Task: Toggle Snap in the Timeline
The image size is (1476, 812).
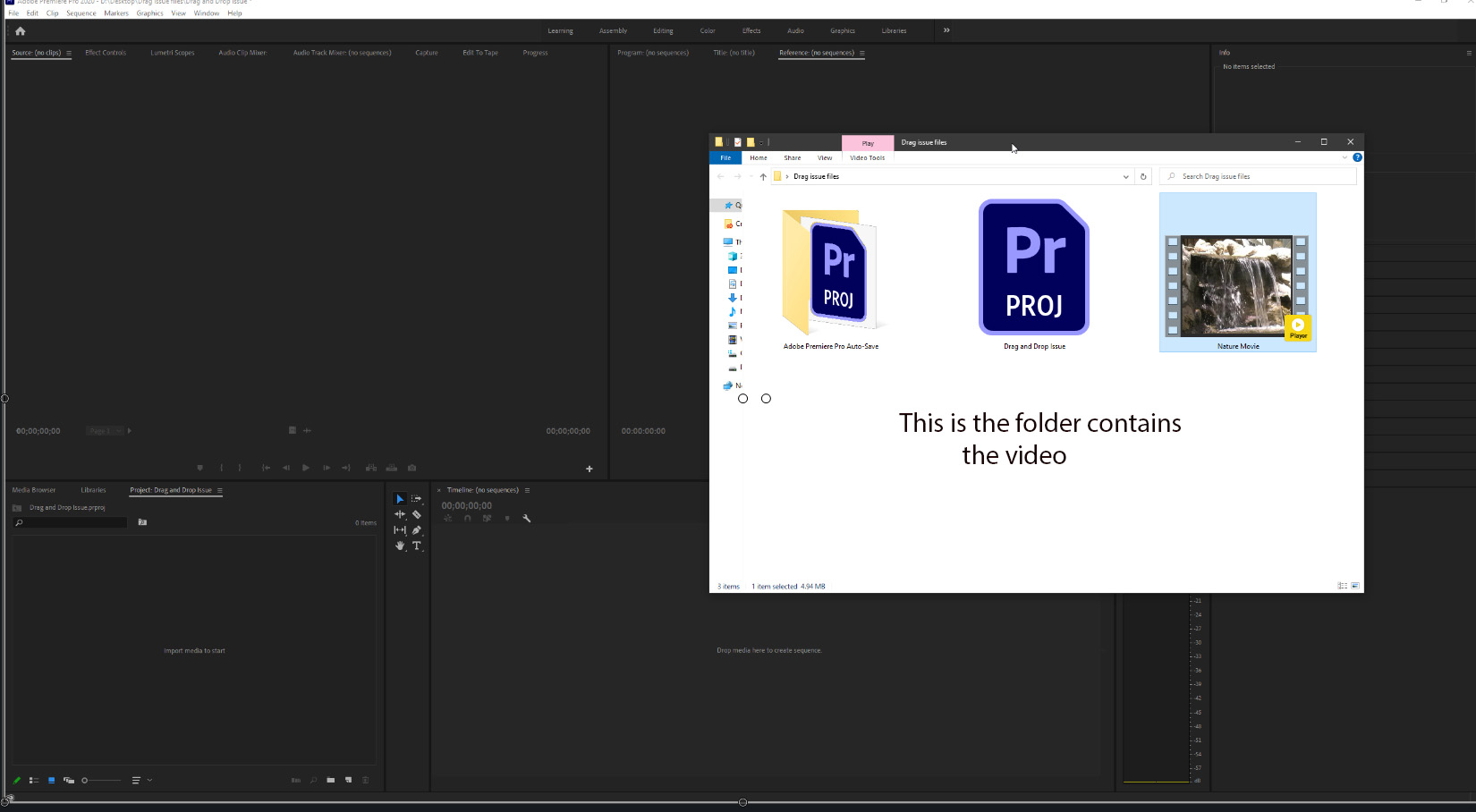Action: [x=468, y=519]
